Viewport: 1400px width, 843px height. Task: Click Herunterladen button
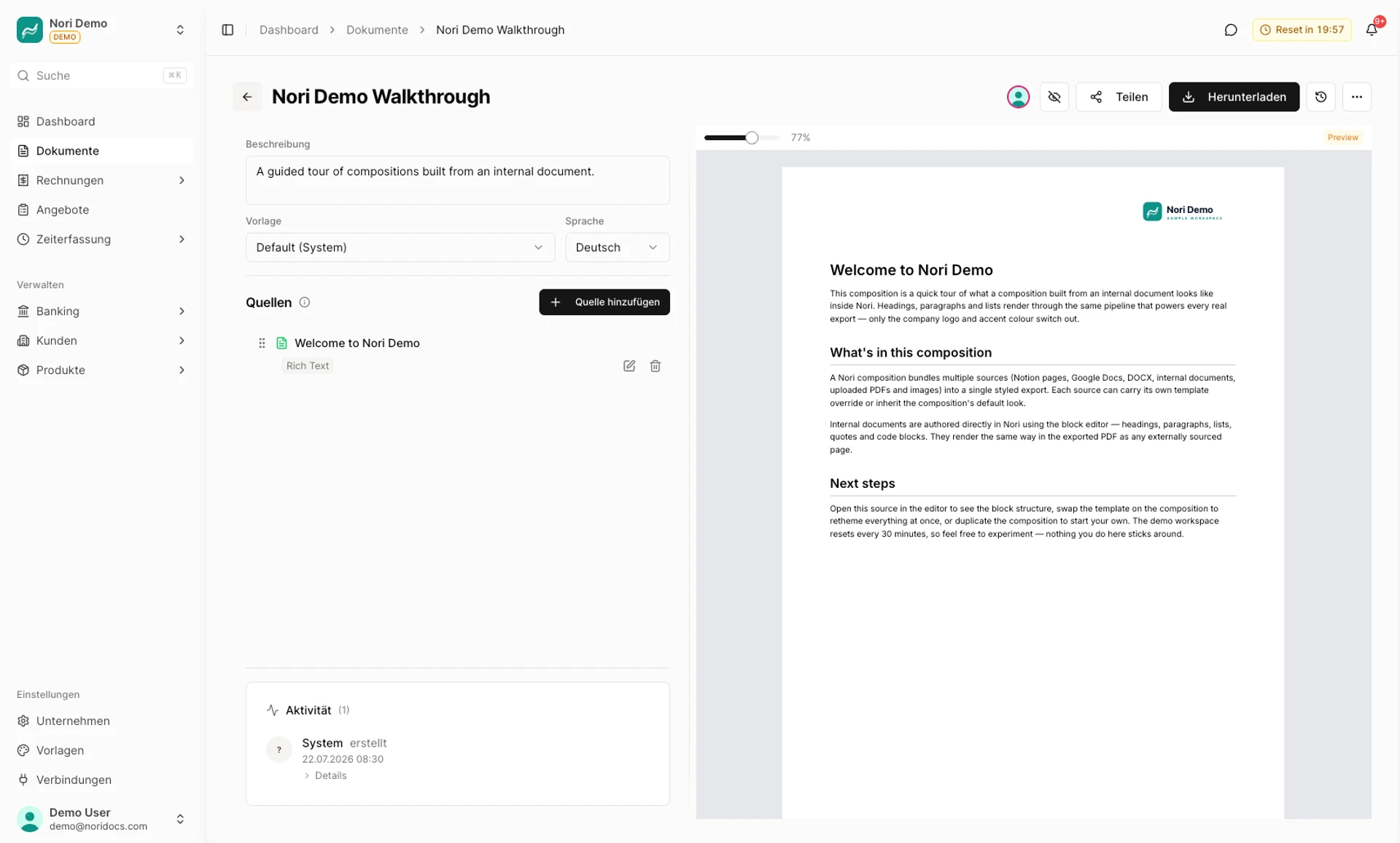[1234, 97]
